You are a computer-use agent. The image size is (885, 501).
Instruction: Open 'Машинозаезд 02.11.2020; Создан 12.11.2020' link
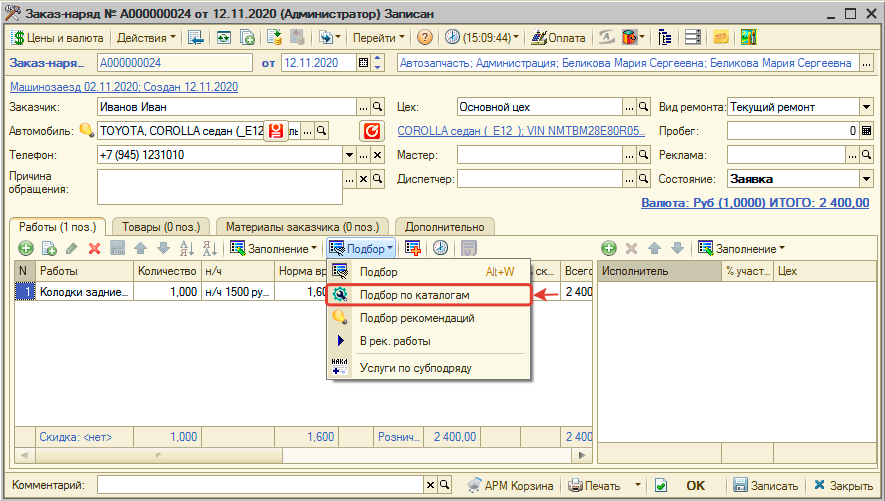124,87
